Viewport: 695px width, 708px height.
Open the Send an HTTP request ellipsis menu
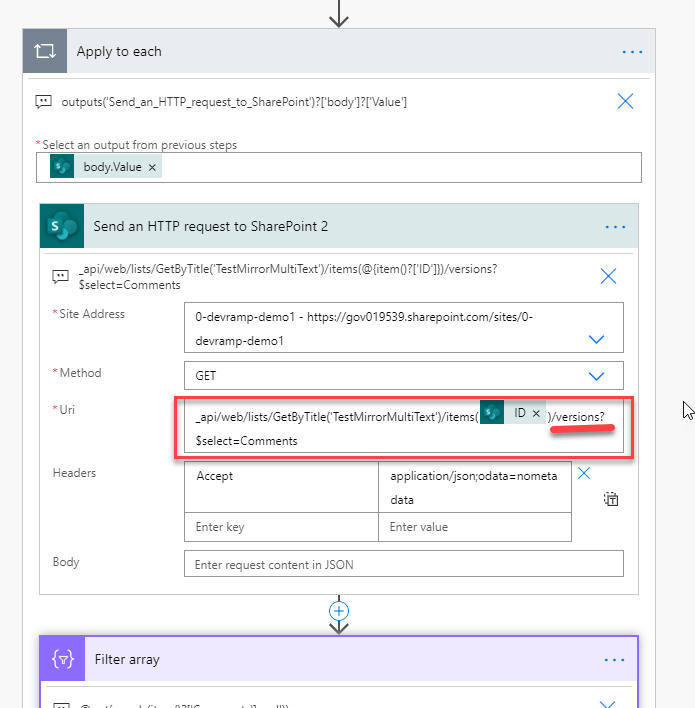[615, 227]
